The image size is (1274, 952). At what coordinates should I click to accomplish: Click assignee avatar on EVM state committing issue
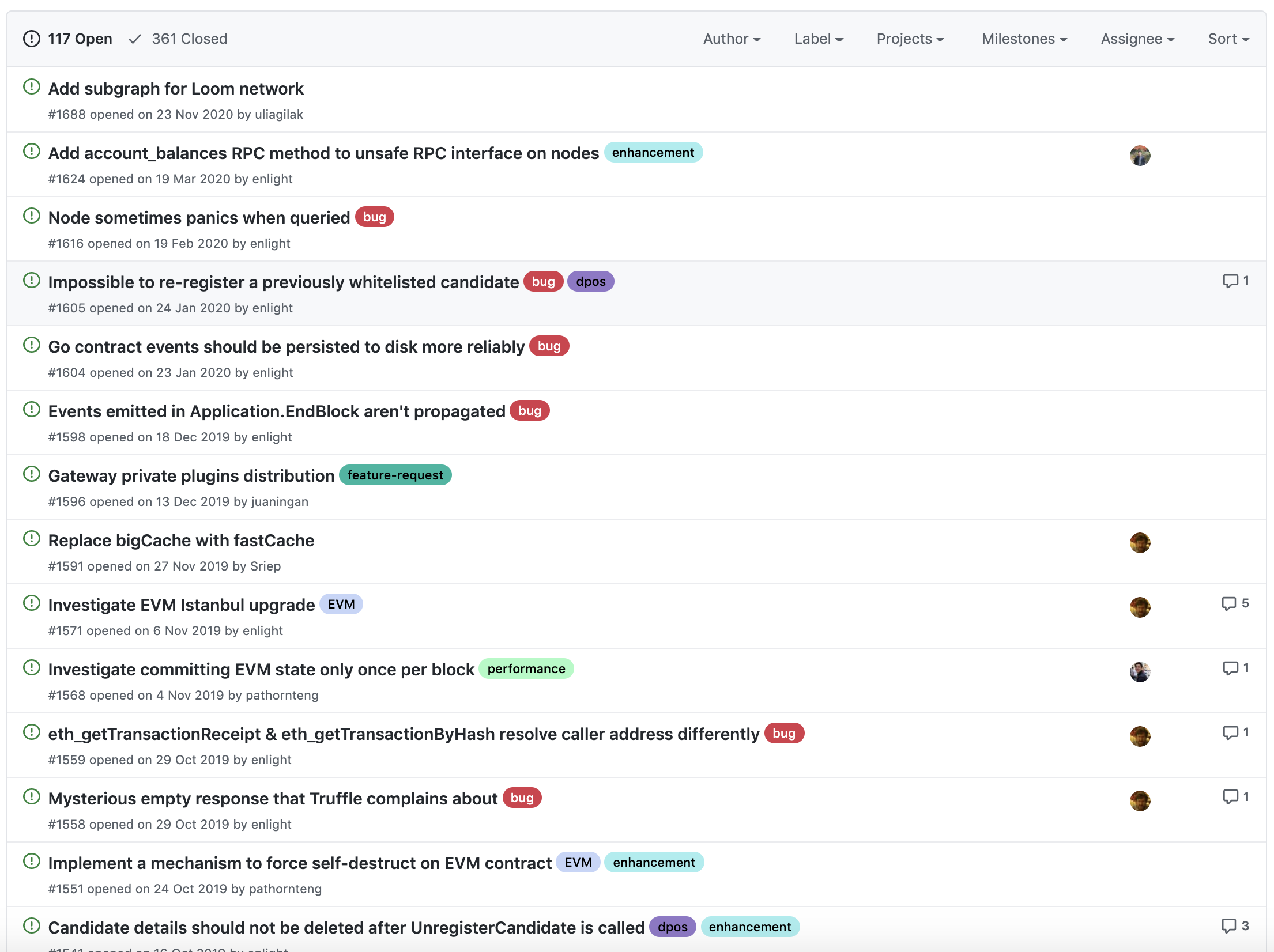pos(1140,672)
